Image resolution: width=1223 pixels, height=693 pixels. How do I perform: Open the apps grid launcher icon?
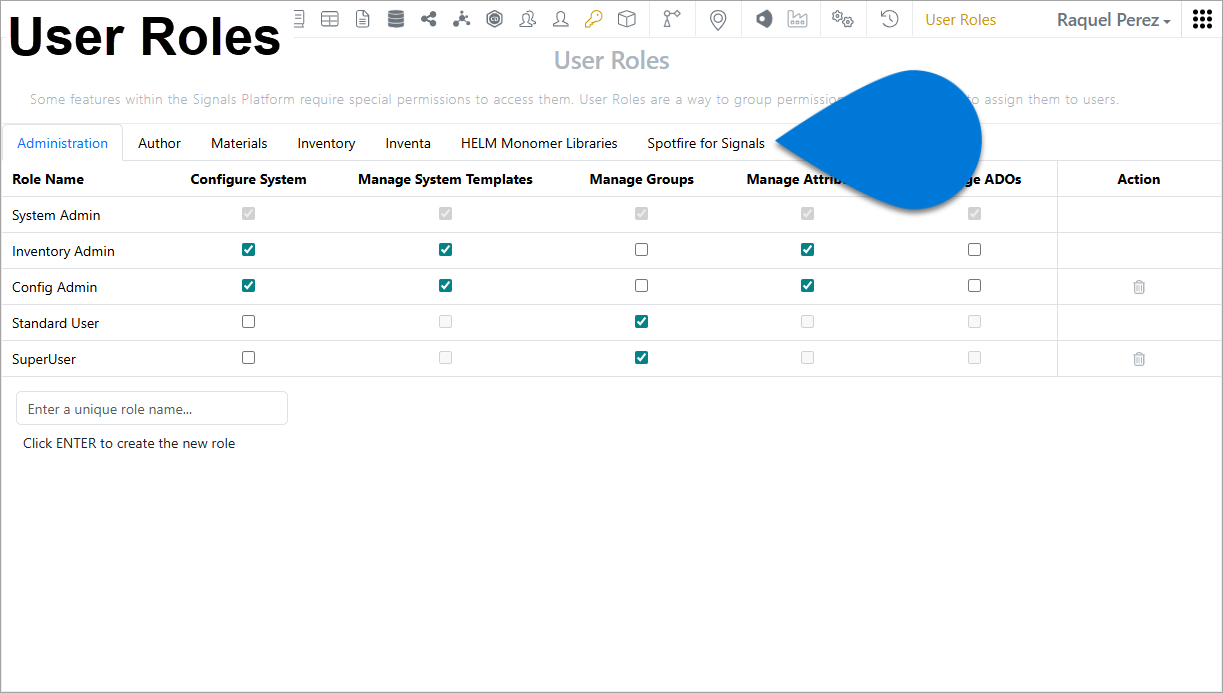pyautogui.click(x=1203, y=19)
